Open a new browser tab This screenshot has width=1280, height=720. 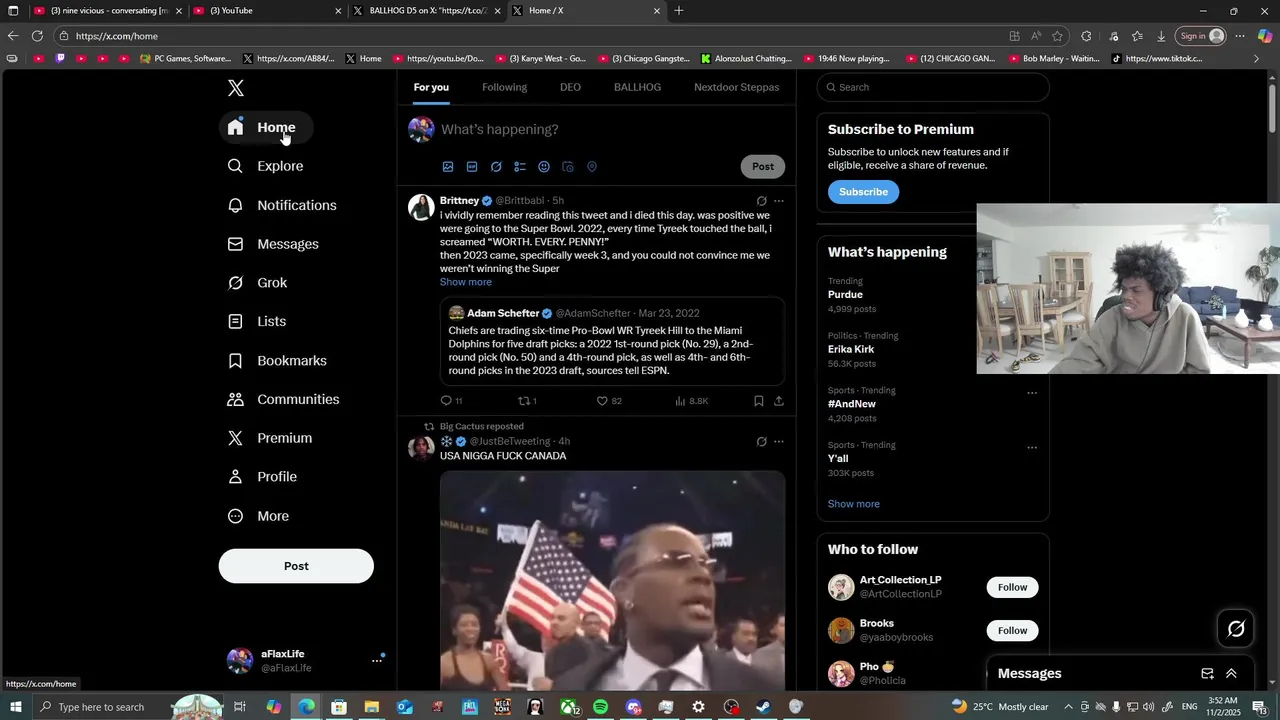(x=679, y=11)
